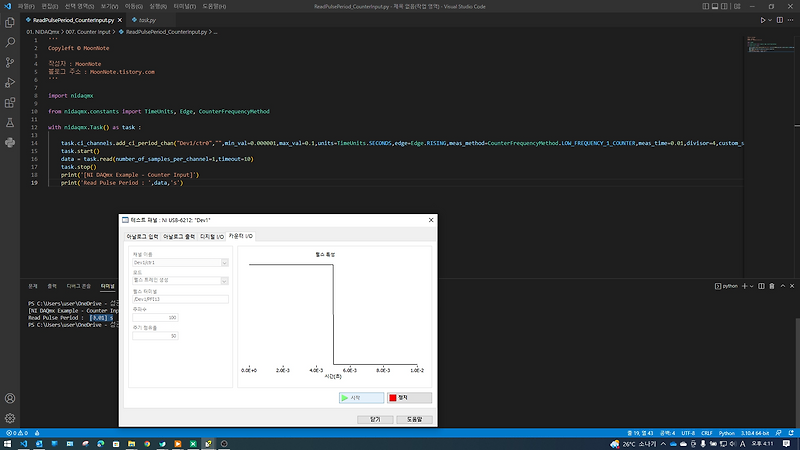The image size is (800, 450).
Task: Click 007. Counter Input breadcrumb
Action: 88,32
